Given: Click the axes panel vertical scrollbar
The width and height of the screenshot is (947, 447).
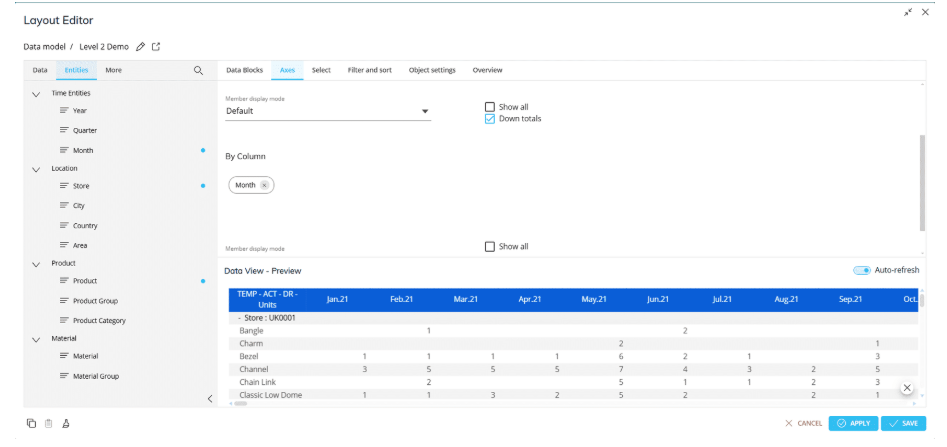Looking at the screenshot, I should coord(922,182).
